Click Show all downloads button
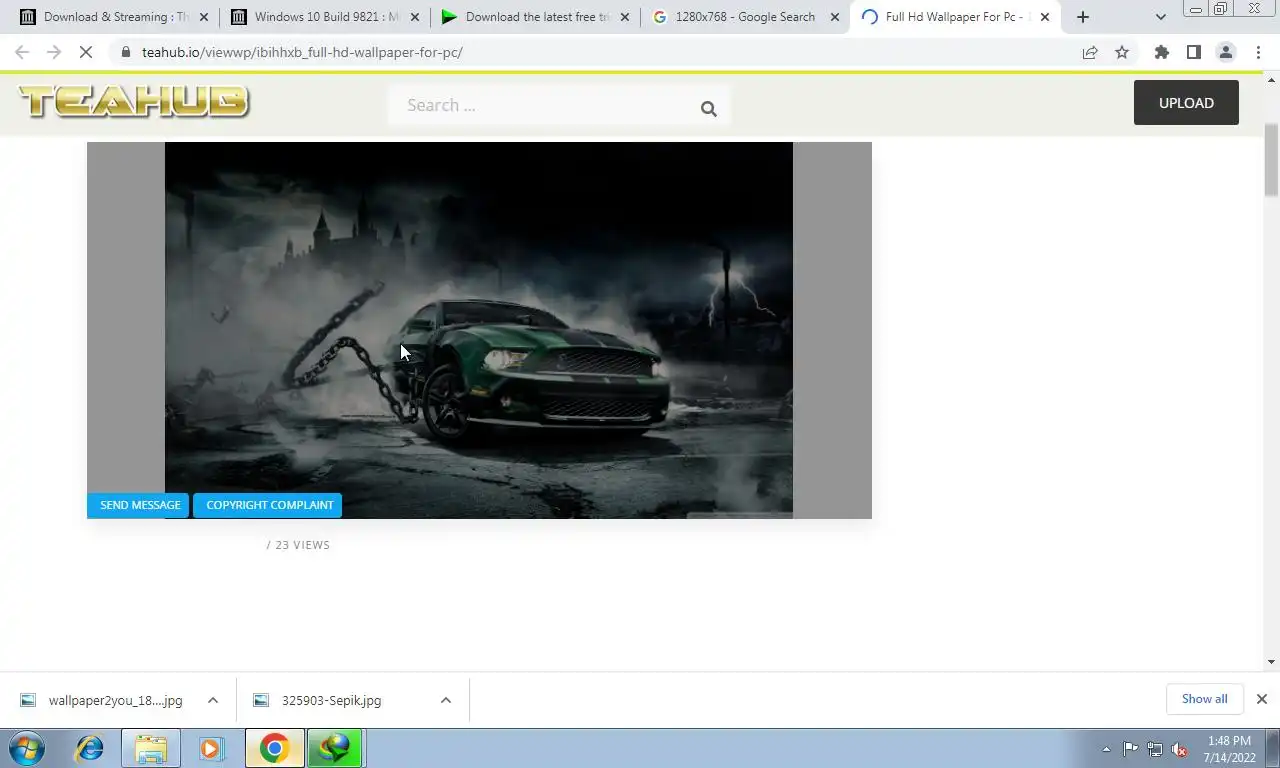The height and width of the screenshot is (768, 1280). (1204, 699)
